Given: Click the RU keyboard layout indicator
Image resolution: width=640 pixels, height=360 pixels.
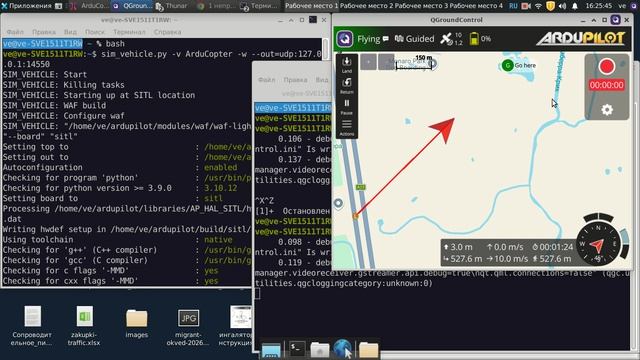Looking at the screenshot, I should [513, 6].
